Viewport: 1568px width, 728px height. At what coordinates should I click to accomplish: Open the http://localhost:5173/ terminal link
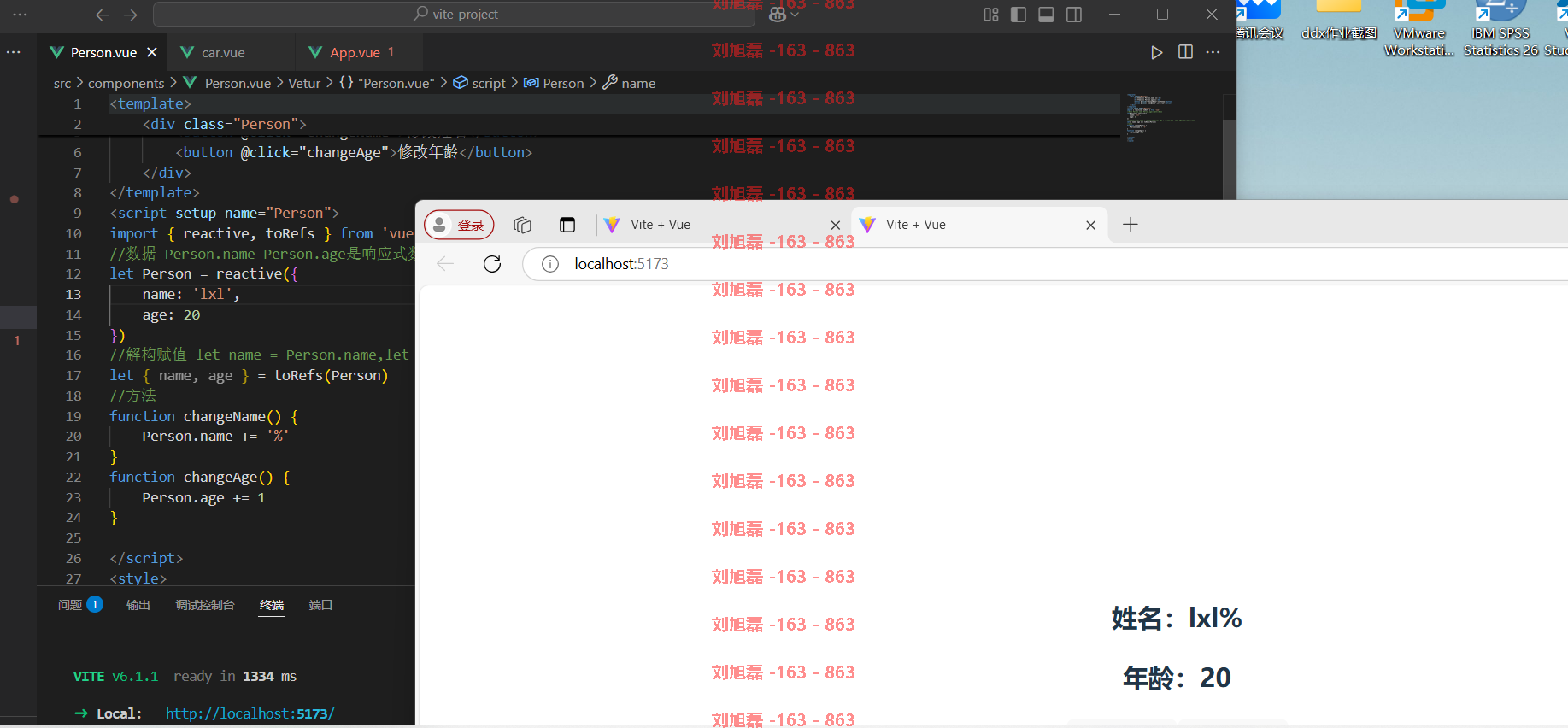click(x=250, y=713)
